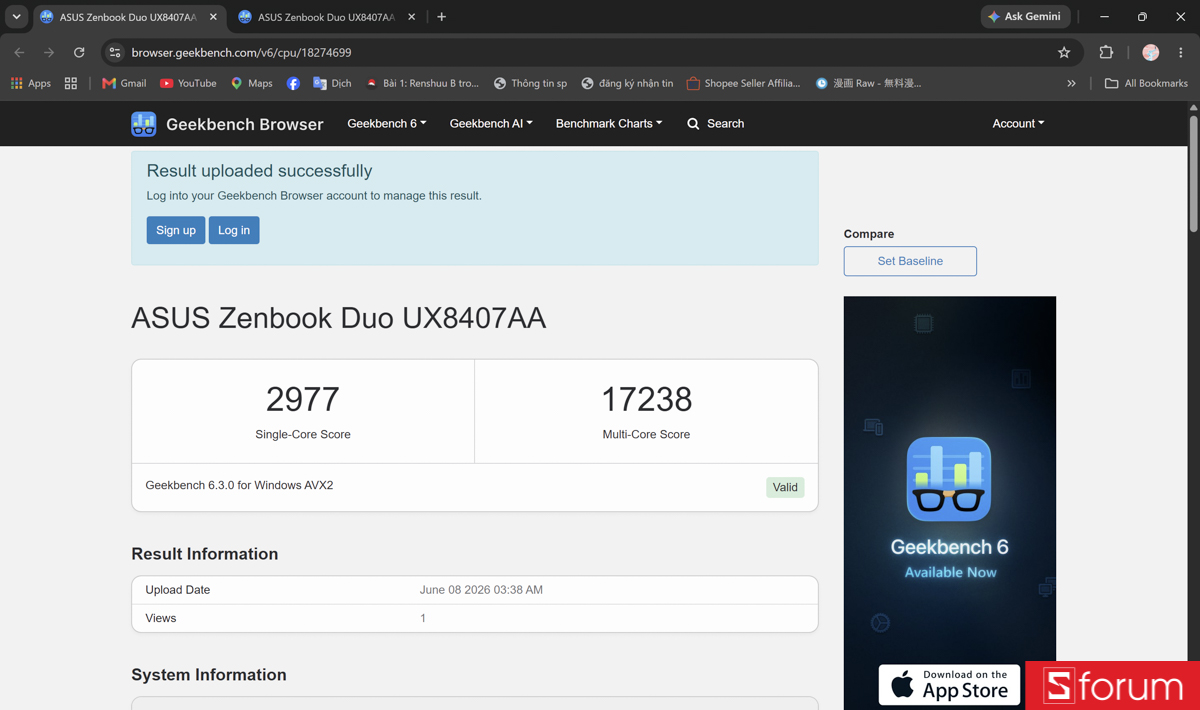Open the Dịch translate bookmark
The width and height of the screenshot is (1200, 710).
tap(332, 83)
